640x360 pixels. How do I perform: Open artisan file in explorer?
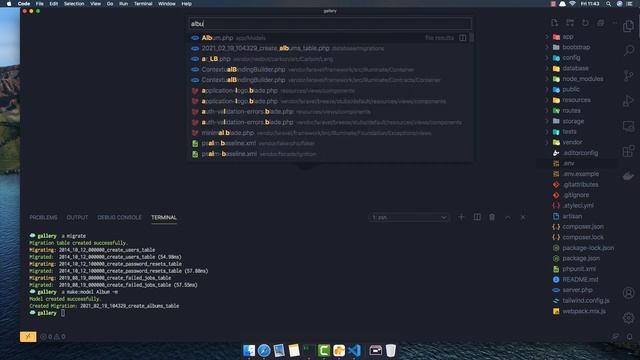pyautogui.click(x=572, y=216)
